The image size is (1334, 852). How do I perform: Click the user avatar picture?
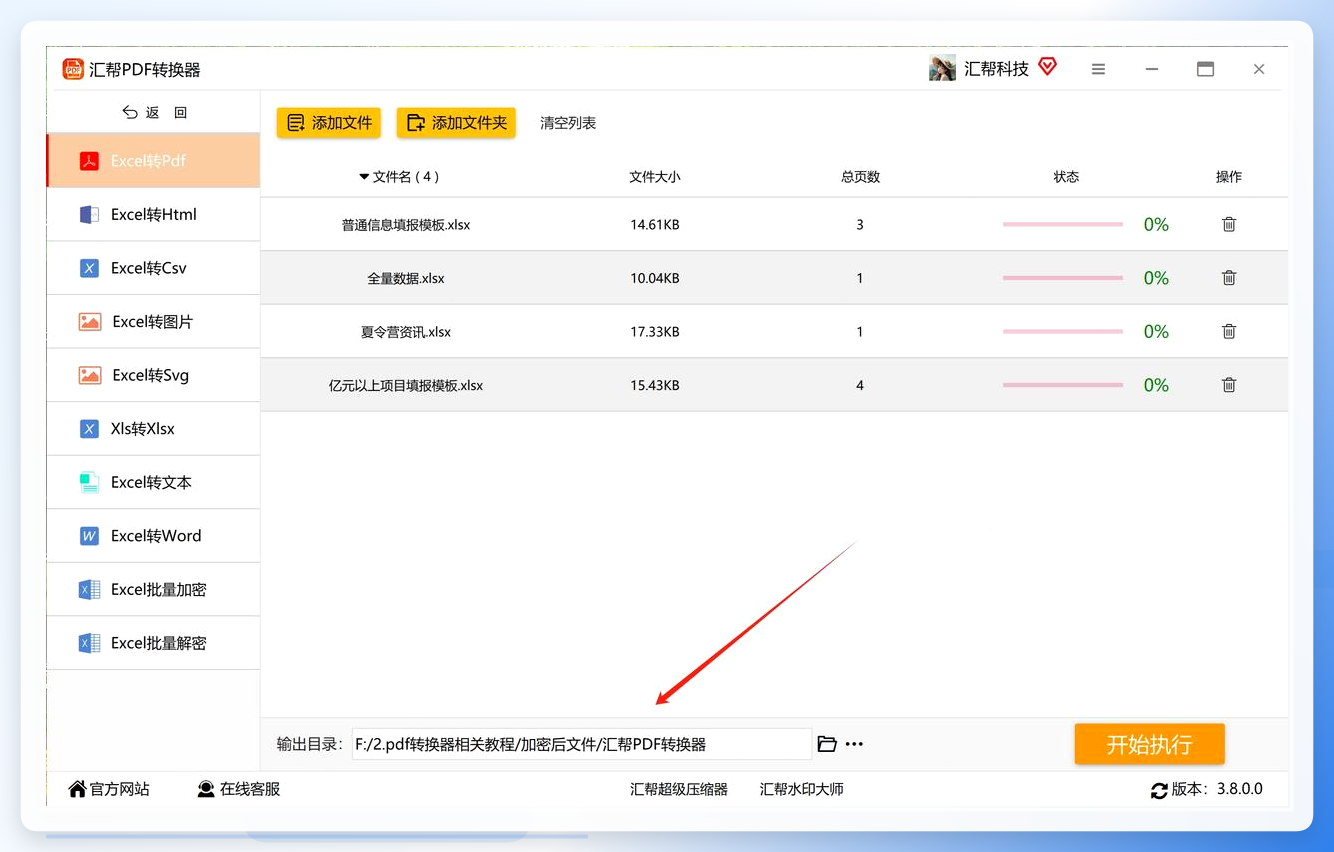942,68
